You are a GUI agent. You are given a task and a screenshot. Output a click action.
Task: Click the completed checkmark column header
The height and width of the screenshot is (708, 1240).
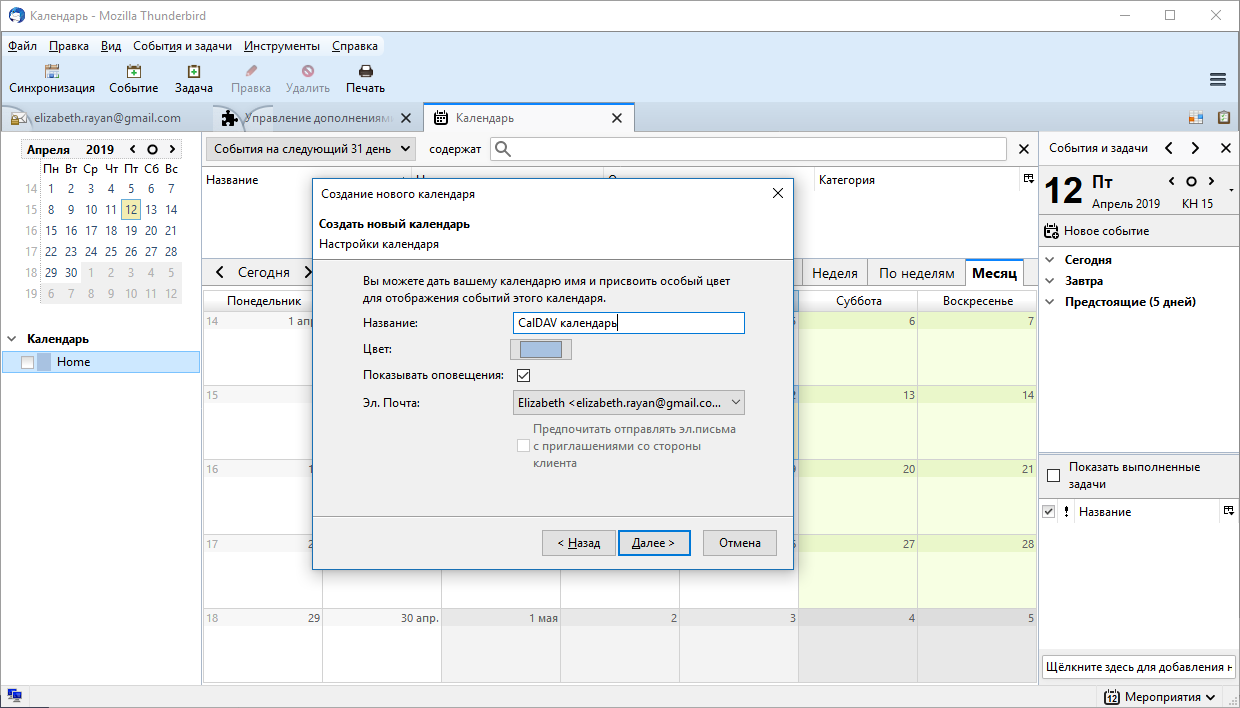point(1048,511)
